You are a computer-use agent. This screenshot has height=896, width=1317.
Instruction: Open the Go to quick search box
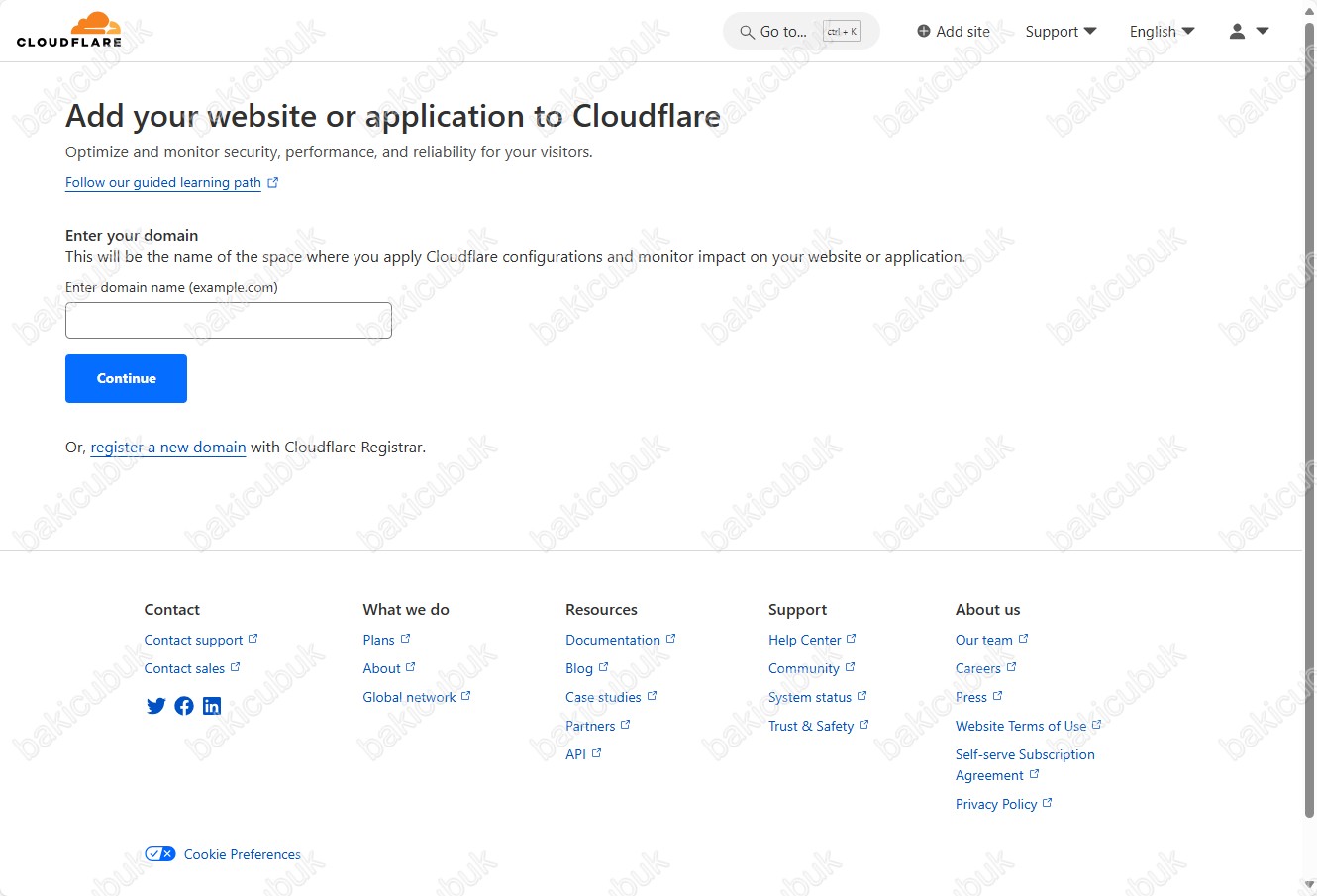[x=801, y=32]
